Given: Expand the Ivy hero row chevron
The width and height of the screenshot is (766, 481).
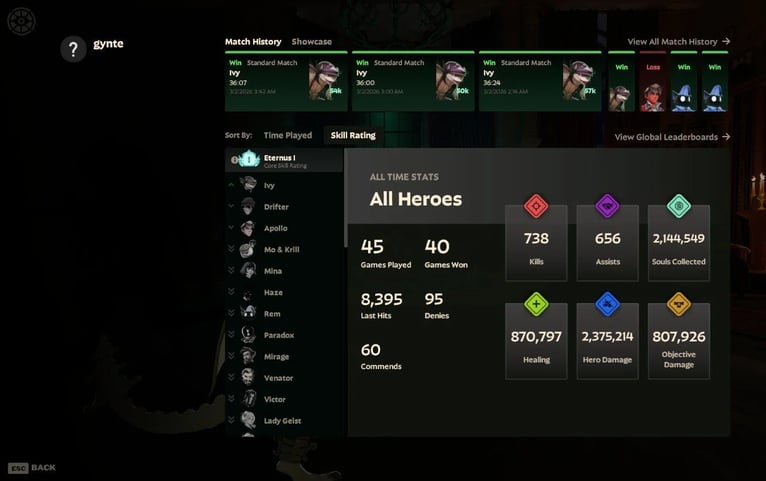Looking at the screenshot, I should click(231, 185).
